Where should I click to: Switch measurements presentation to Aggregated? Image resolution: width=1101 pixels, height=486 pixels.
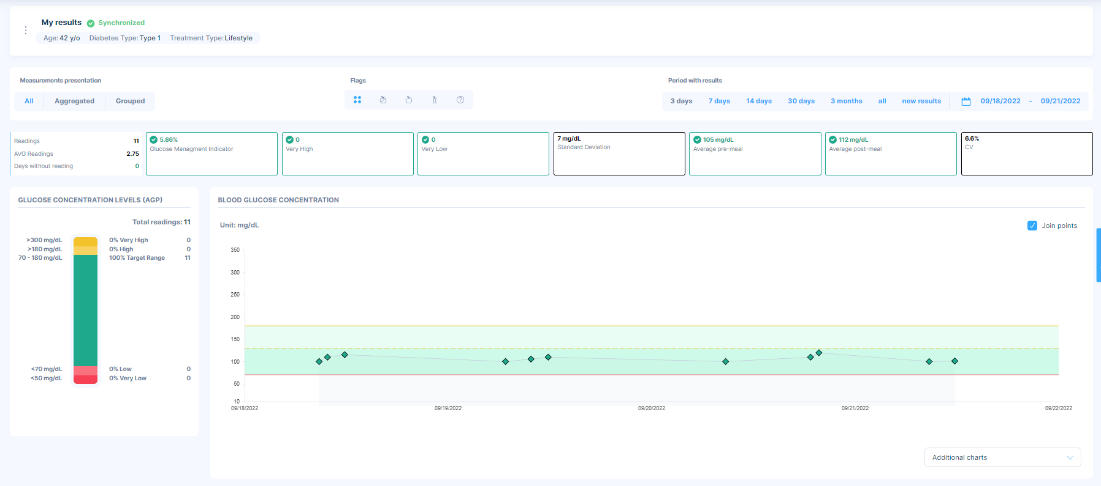(x=74, y=101)
